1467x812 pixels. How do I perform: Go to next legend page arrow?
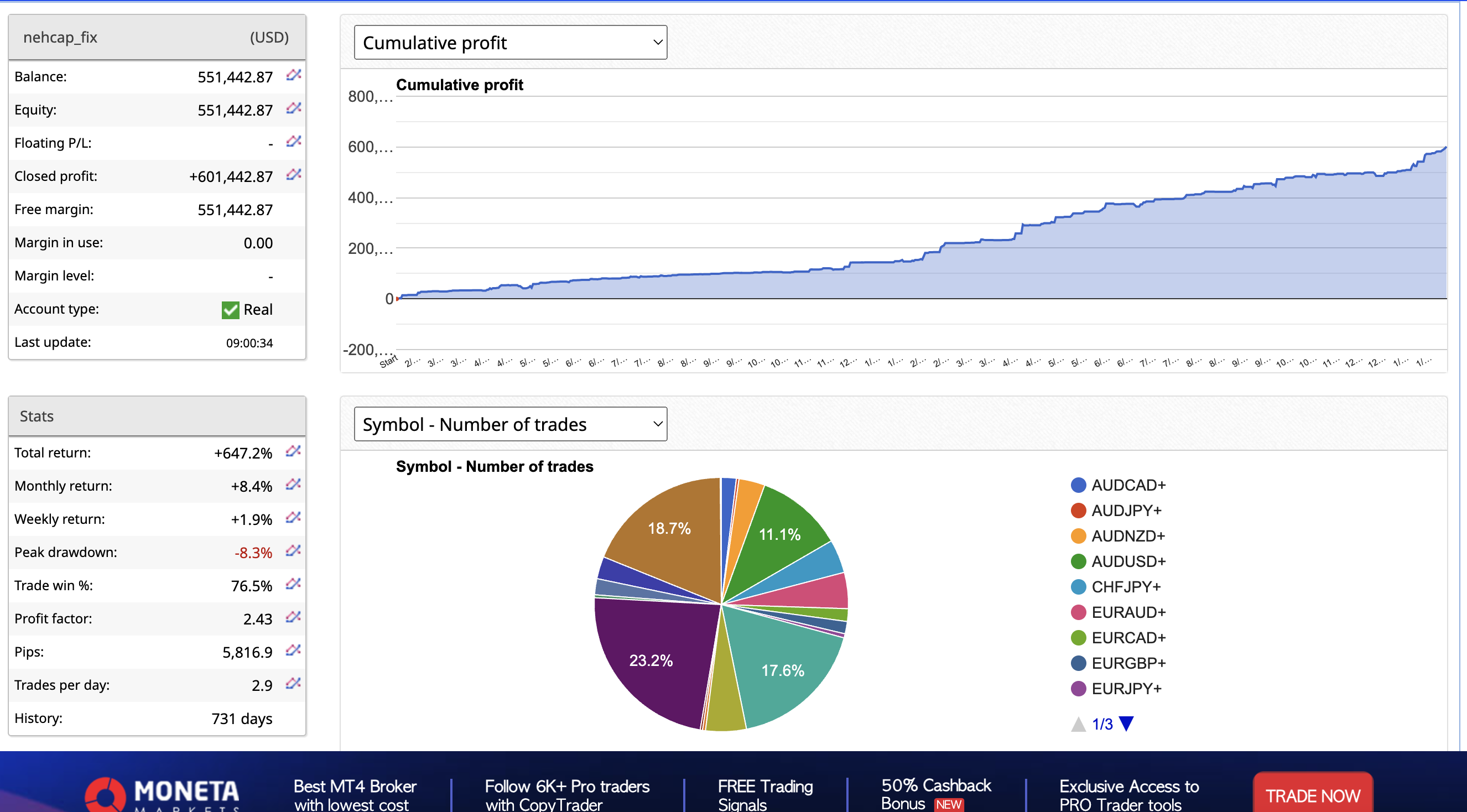click(x=1126, y=723)
